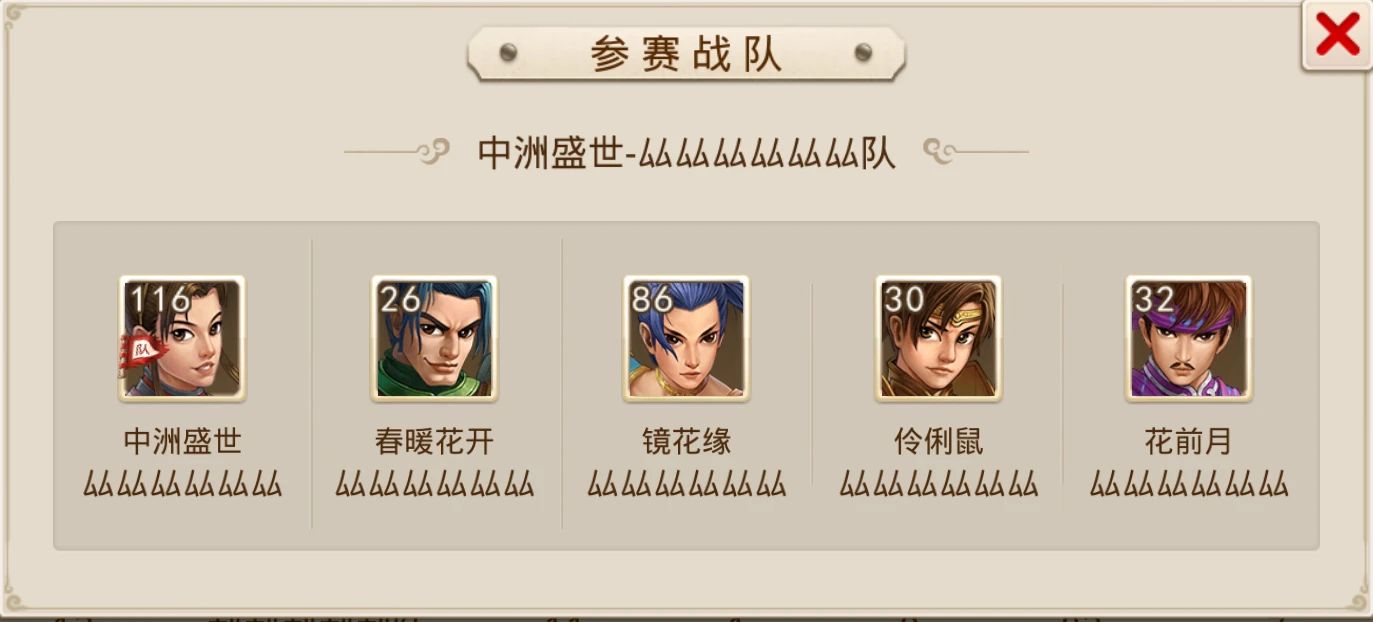Tap the level 86 blue-haired avatar
This screenshot has height=622, width=1373.
coord(686,339)
